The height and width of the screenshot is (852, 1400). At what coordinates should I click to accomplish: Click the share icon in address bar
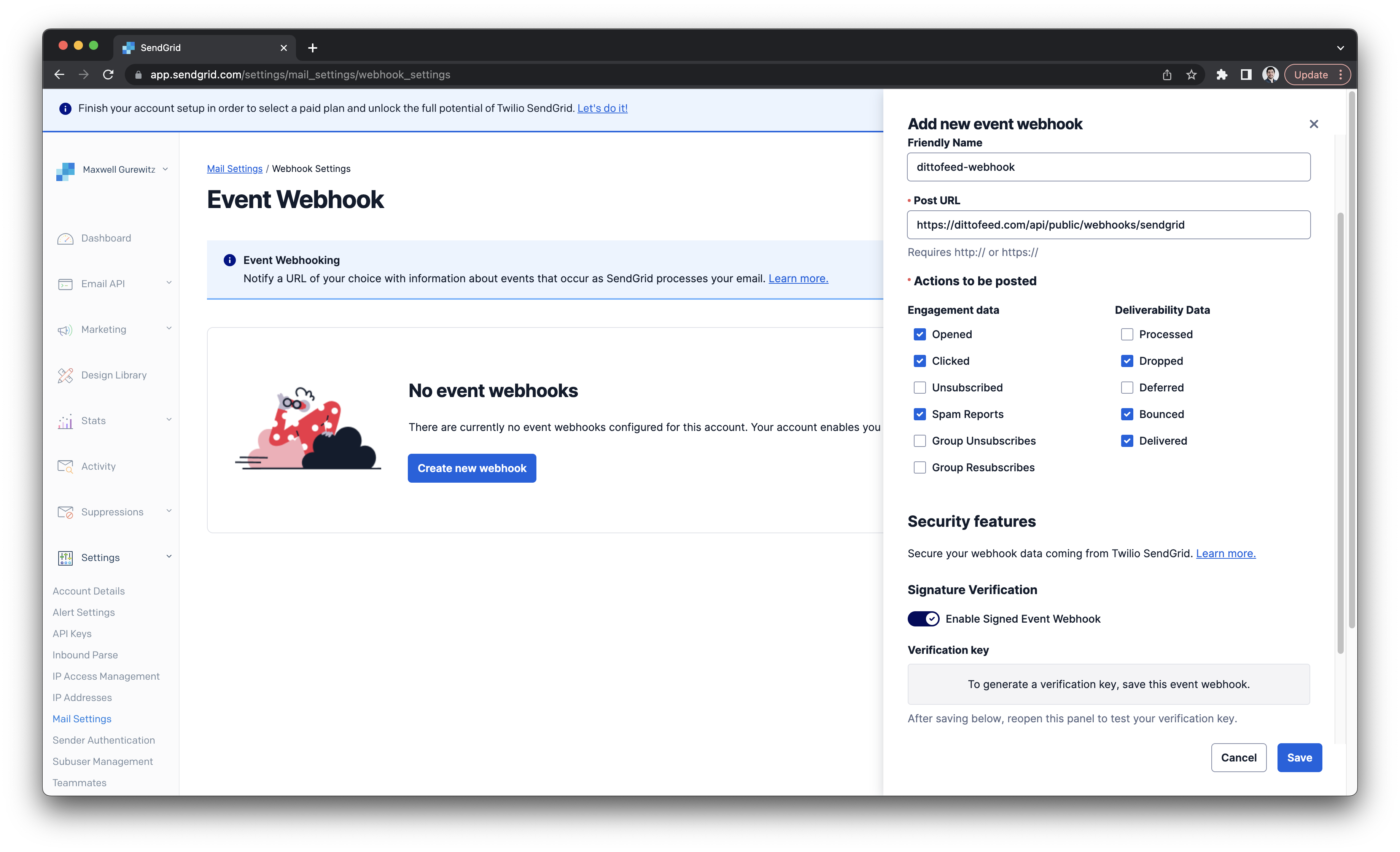click(1167, 75)
